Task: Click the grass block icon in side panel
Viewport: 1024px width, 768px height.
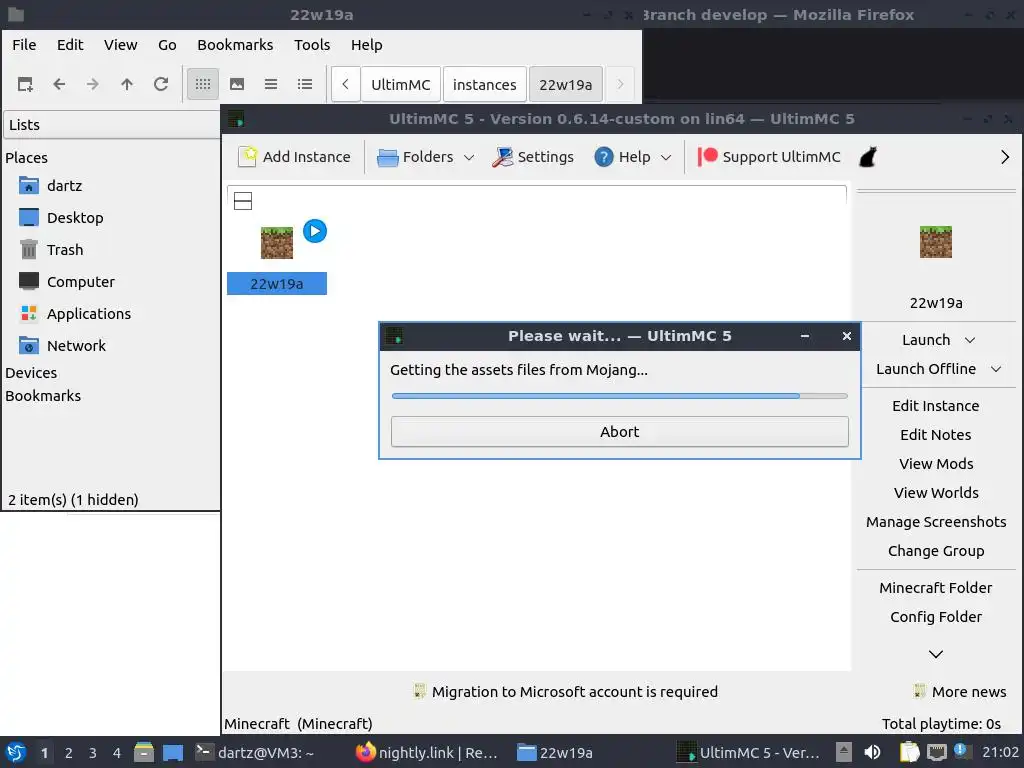Action: click(x=936, y=242)
